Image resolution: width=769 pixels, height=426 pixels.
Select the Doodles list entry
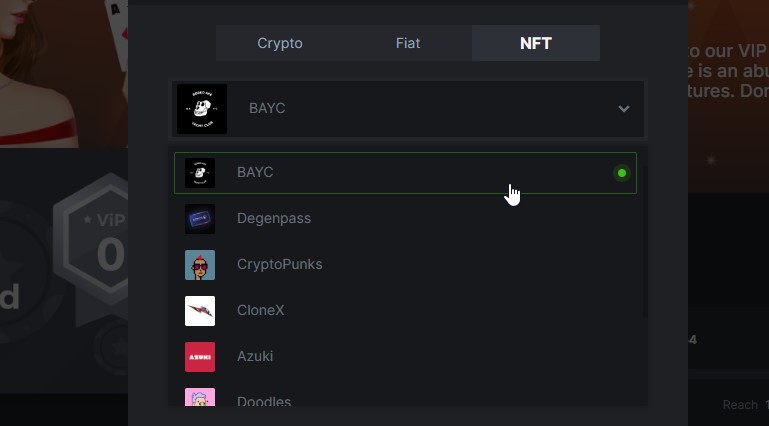[264, 401]
